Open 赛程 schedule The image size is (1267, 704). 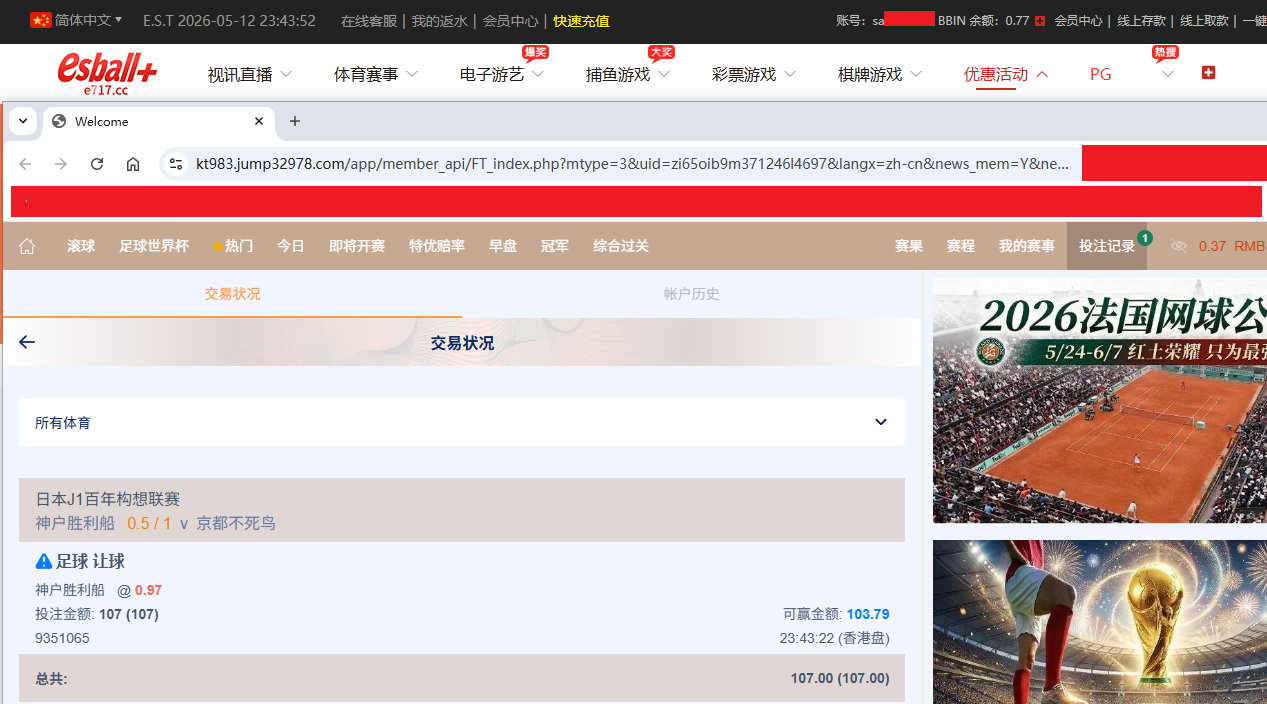[x=961, y=246]
